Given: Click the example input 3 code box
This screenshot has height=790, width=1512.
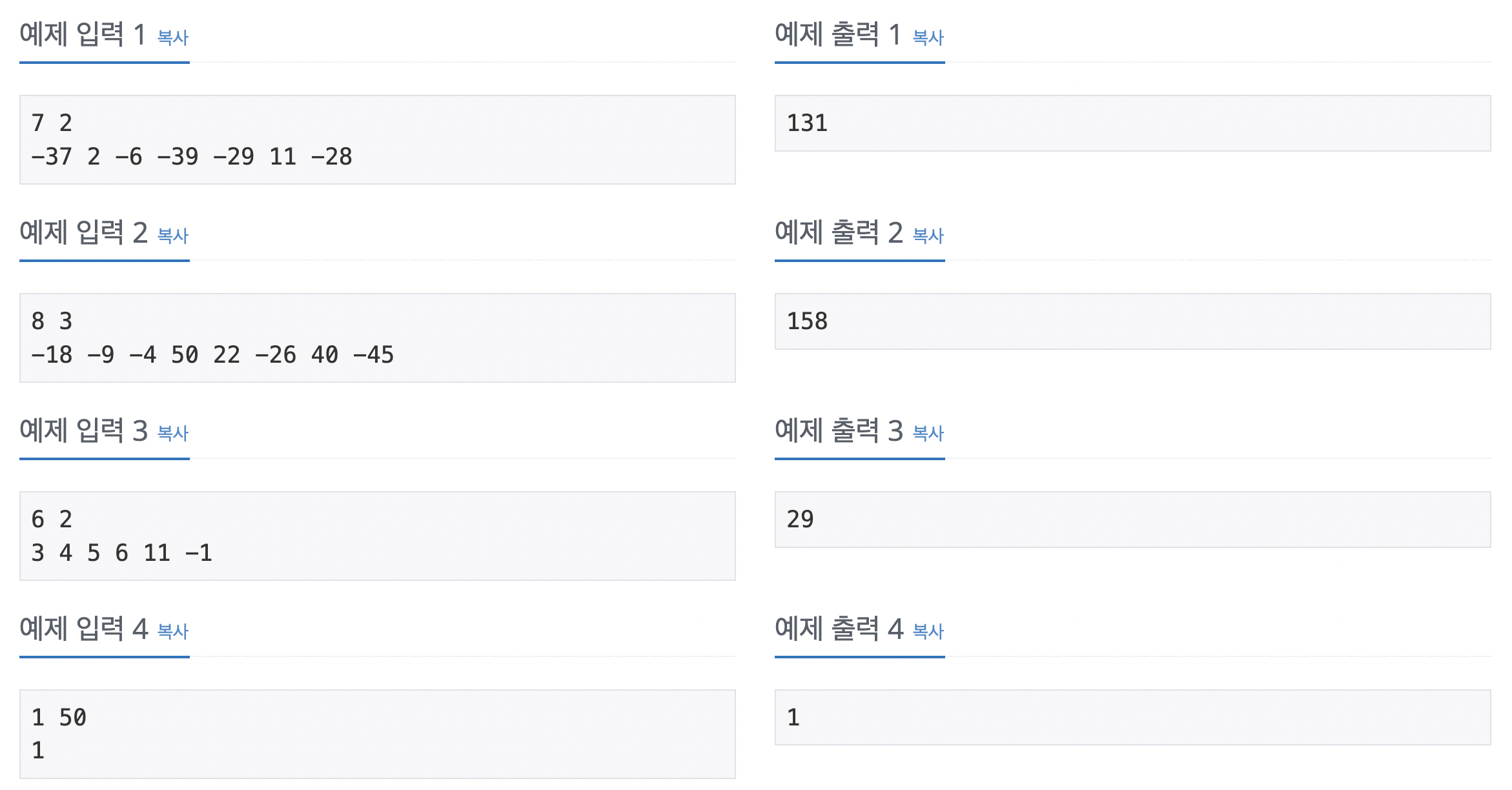Looking at the screenshot, I should (x=378, y=536).
